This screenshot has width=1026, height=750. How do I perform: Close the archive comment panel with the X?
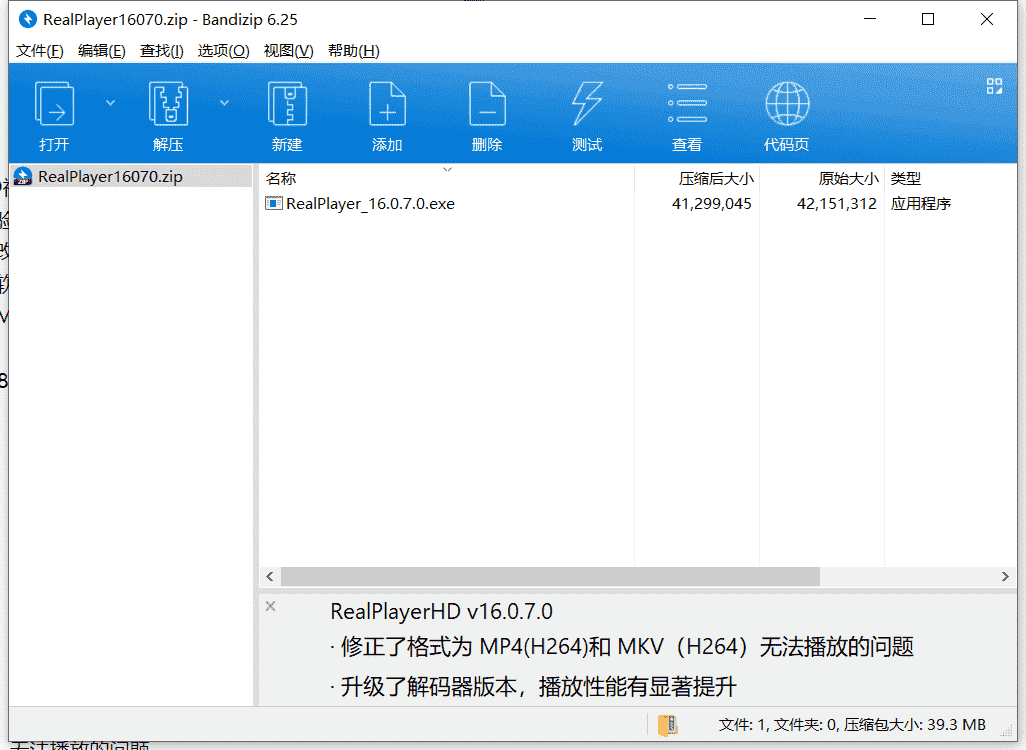pyautogui.click(x=270, y=607)
